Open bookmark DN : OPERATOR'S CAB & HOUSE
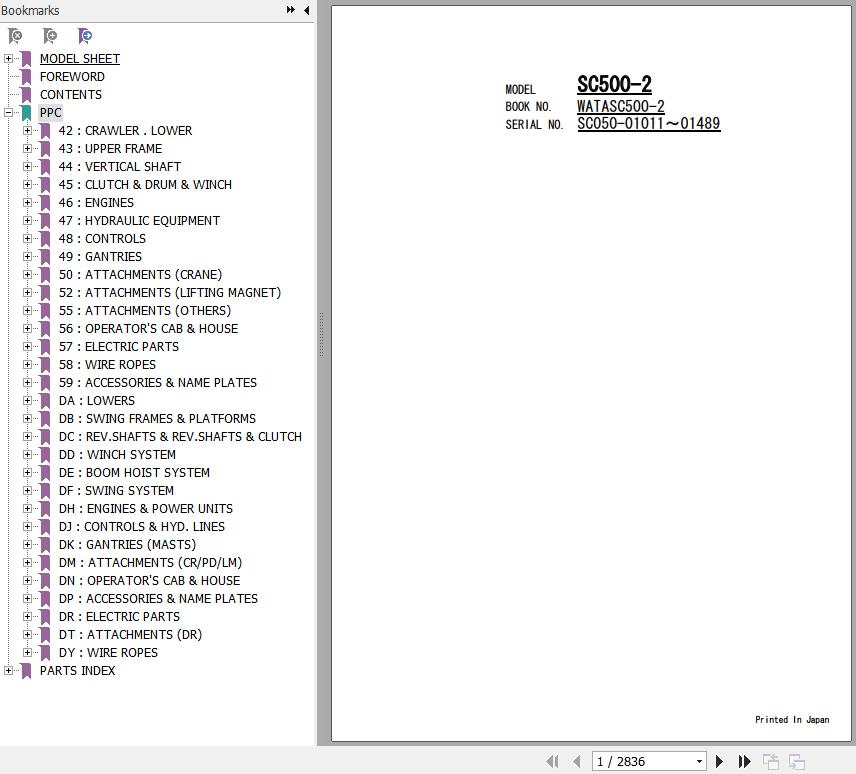The width and height of the screenshot is (856, 774). [150, 581]
